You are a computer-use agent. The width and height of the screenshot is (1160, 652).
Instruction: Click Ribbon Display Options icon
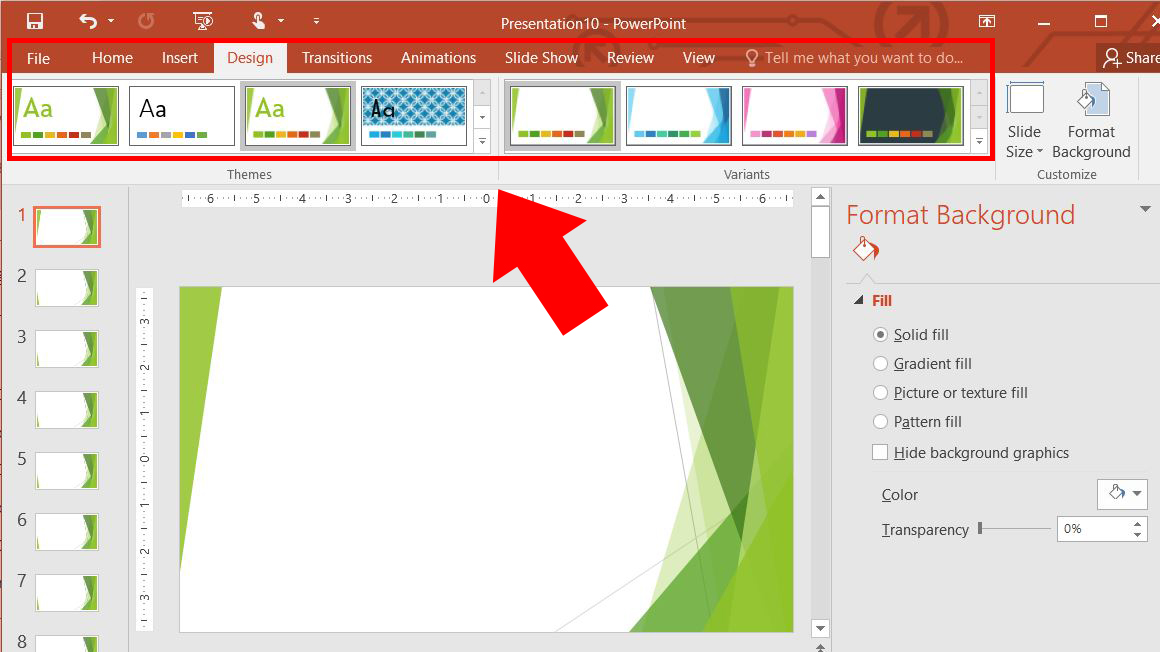(987, 21)
